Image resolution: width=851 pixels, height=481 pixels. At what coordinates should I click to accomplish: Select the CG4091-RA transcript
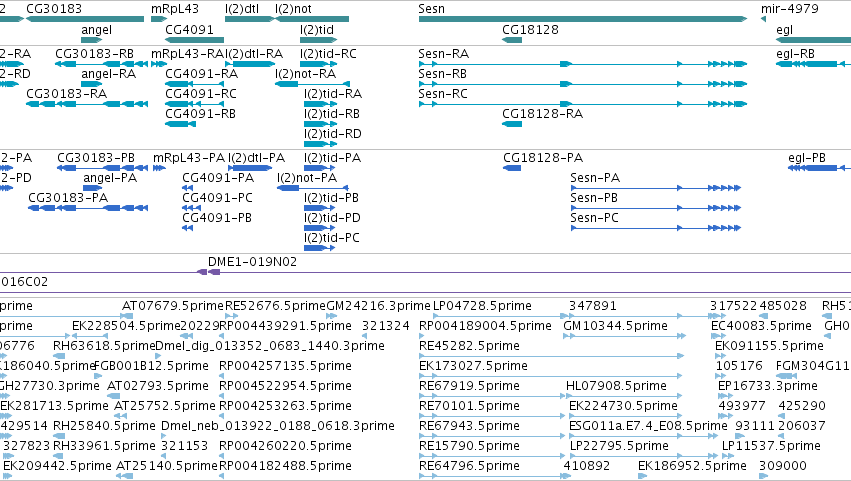pos(201,74)
